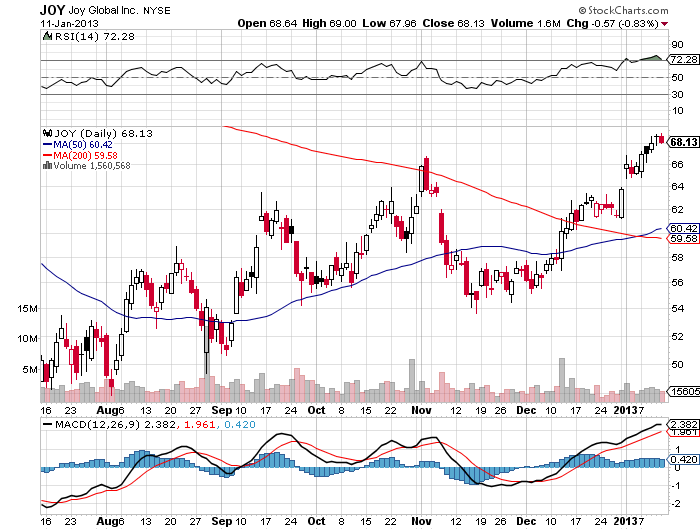Select the black MACD line sample in the legend
700x530 pixels.
pyautogui.click(x=47, y=424)
